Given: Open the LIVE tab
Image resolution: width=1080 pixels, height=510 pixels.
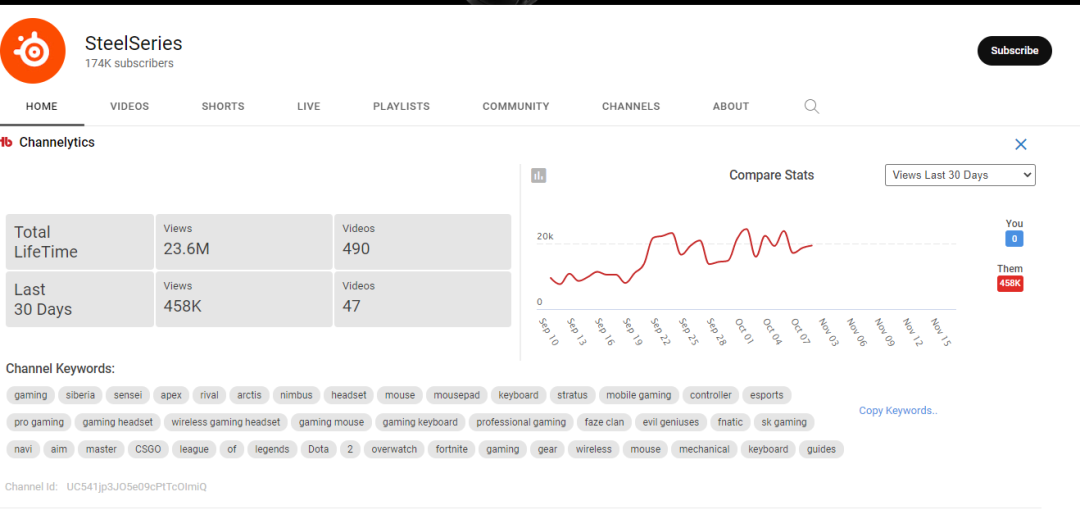Looking at the screenshot, I should coord(309,107).
